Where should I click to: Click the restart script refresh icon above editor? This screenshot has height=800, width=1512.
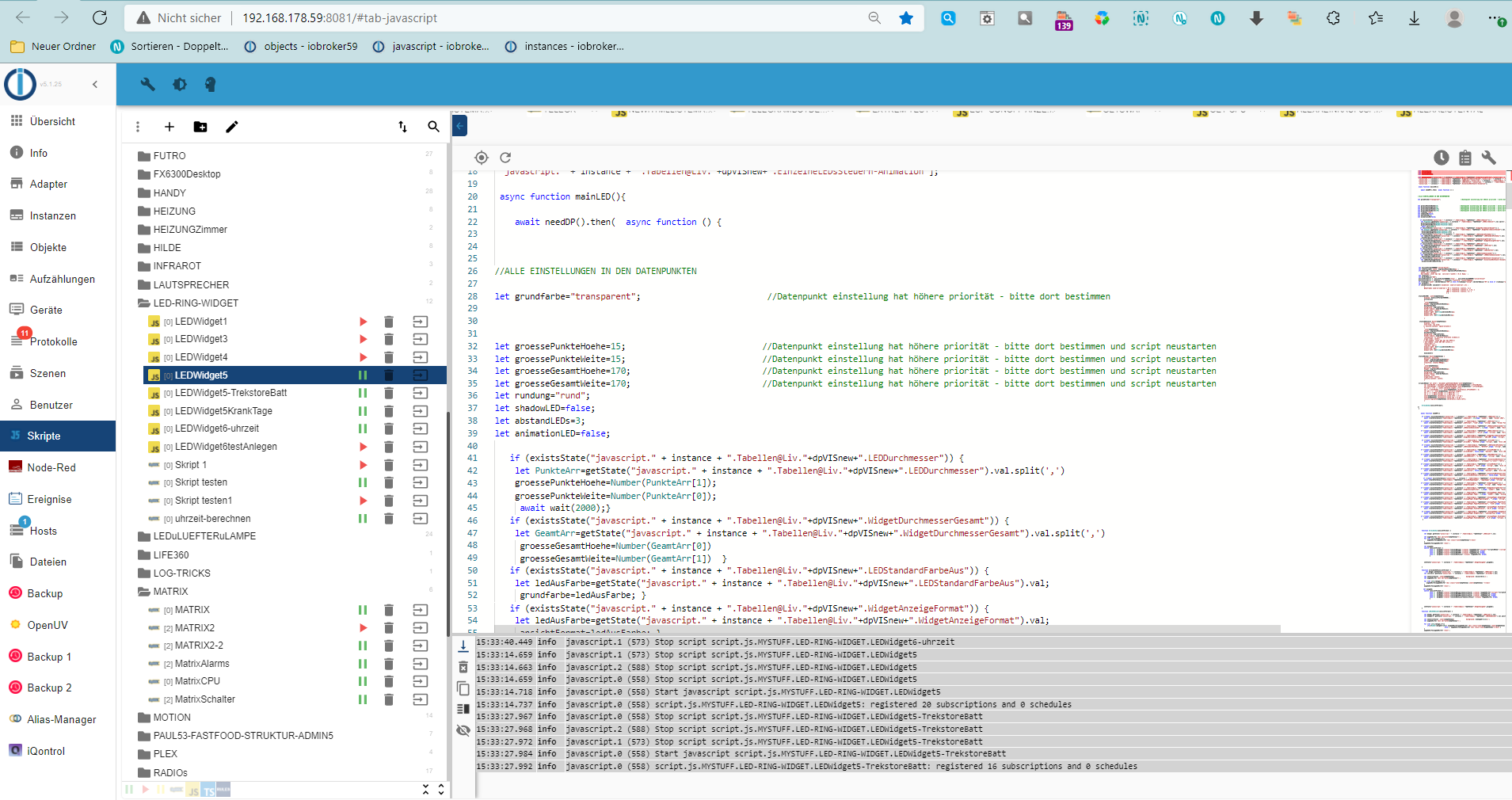coord(505,158)
